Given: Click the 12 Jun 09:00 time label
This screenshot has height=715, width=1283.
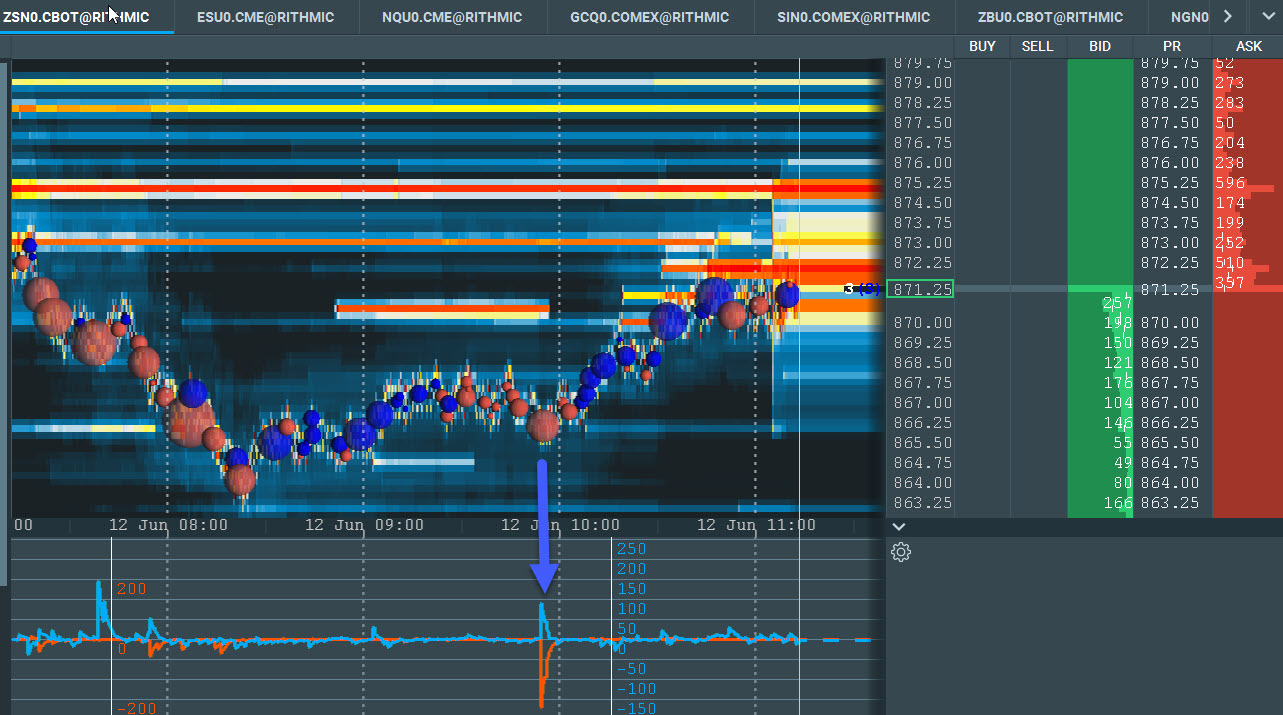Looking at the screenshot, I should 364,525.
